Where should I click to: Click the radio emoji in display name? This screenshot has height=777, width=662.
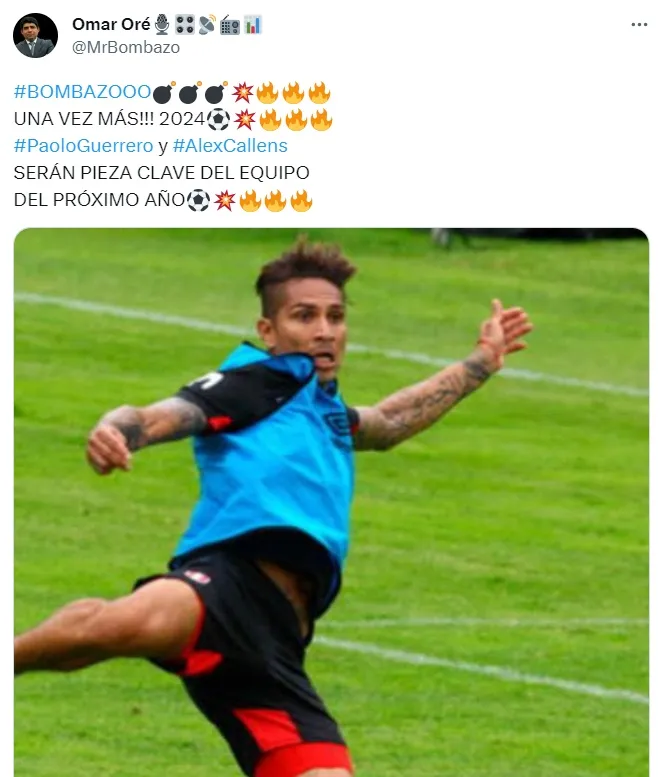point(230,25)
